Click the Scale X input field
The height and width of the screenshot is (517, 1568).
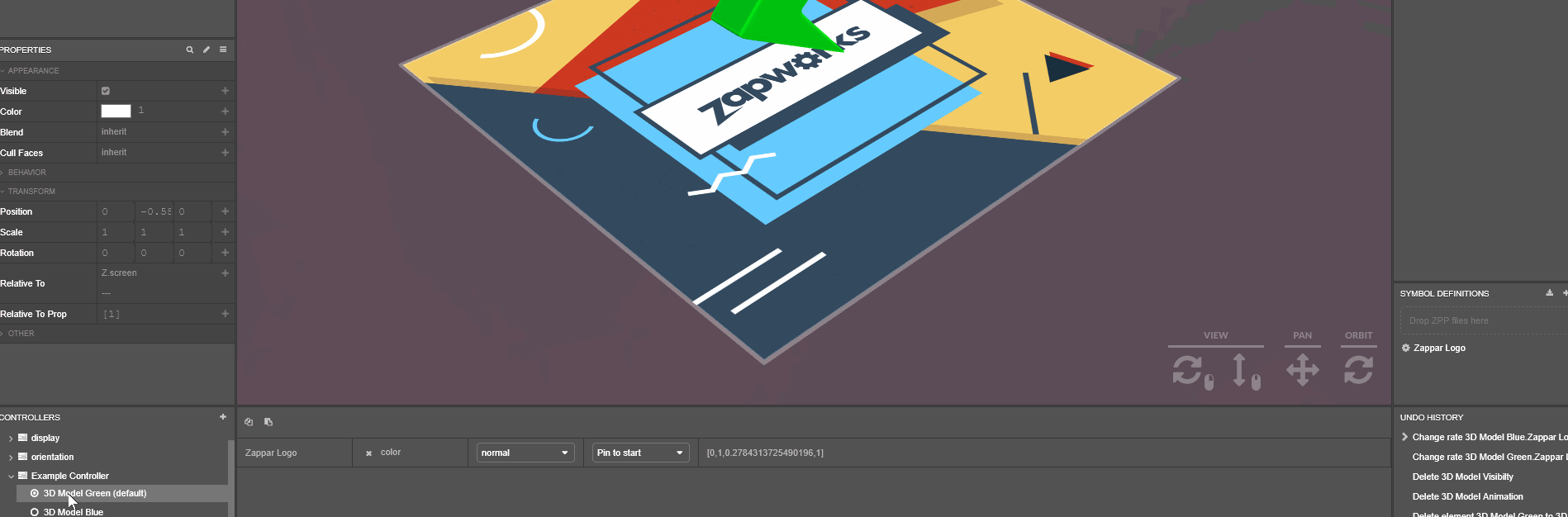(116, 232)
